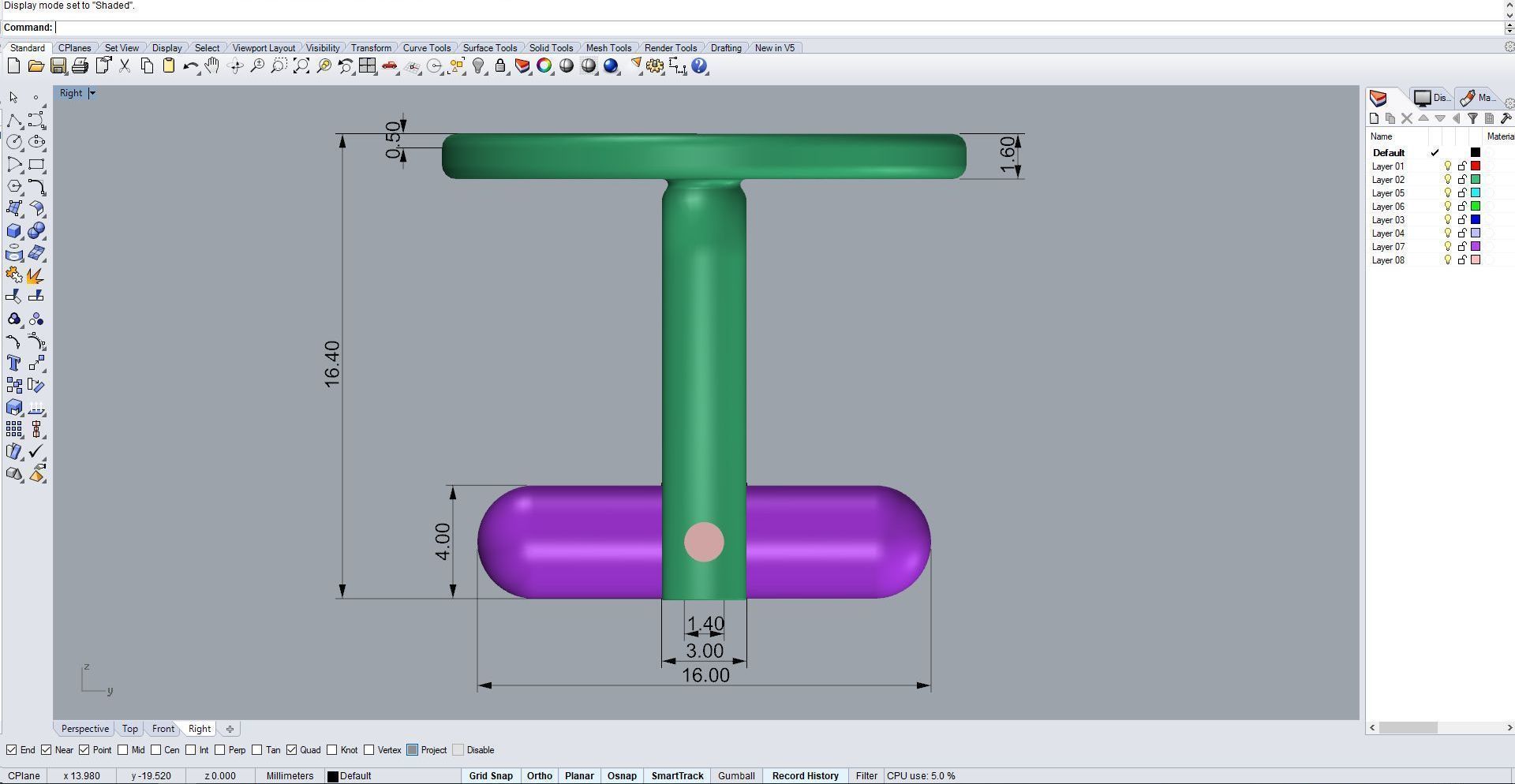Toggle the Quad osnap checkbox
This screenshot has height=784, width=1515.
point(292,750)
